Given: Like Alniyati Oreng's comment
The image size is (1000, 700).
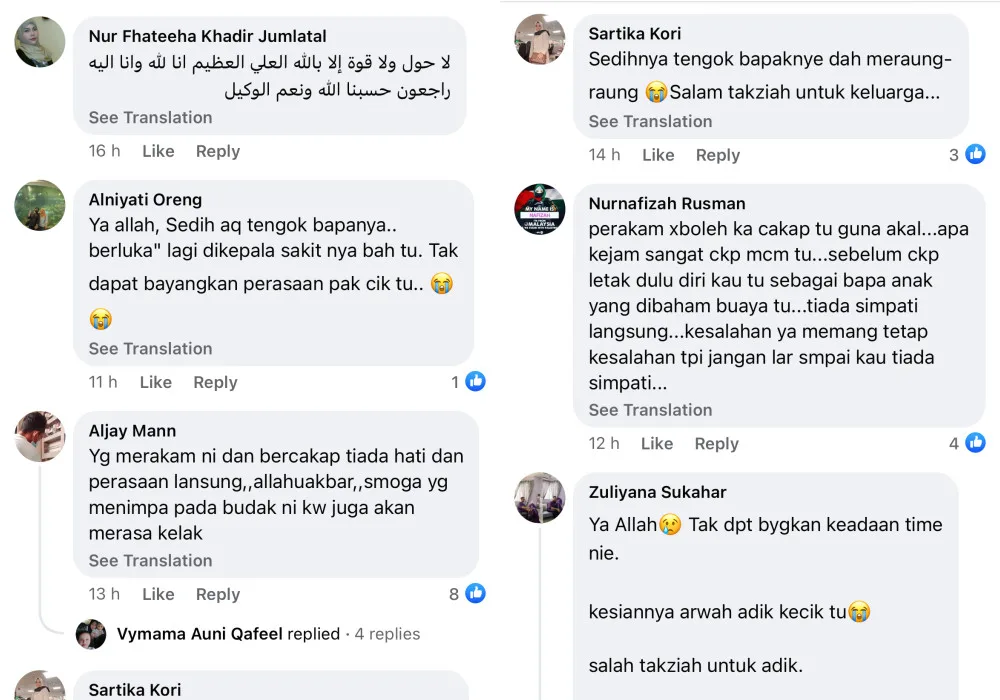Looking at the screenshot, I should point(155,382).
